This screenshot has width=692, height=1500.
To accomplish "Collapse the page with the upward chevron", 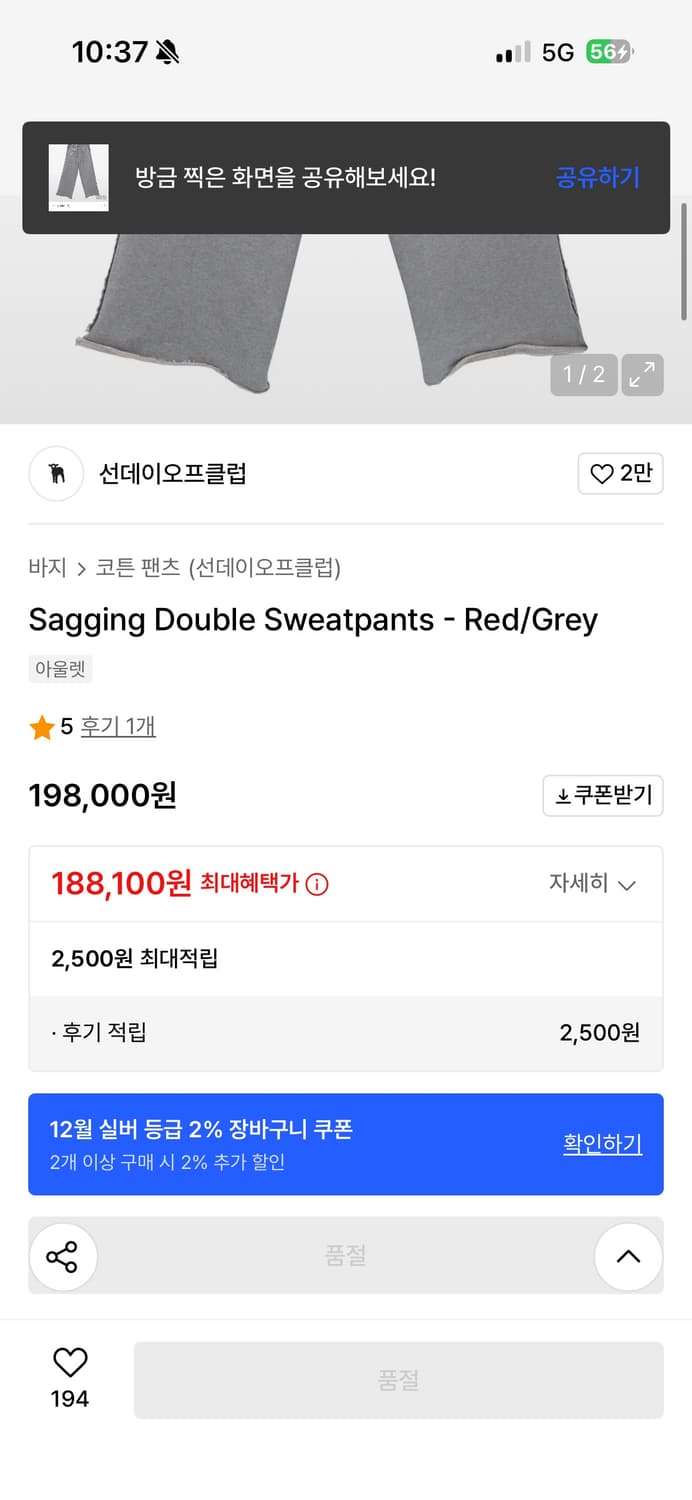I will coord(628,1256).
